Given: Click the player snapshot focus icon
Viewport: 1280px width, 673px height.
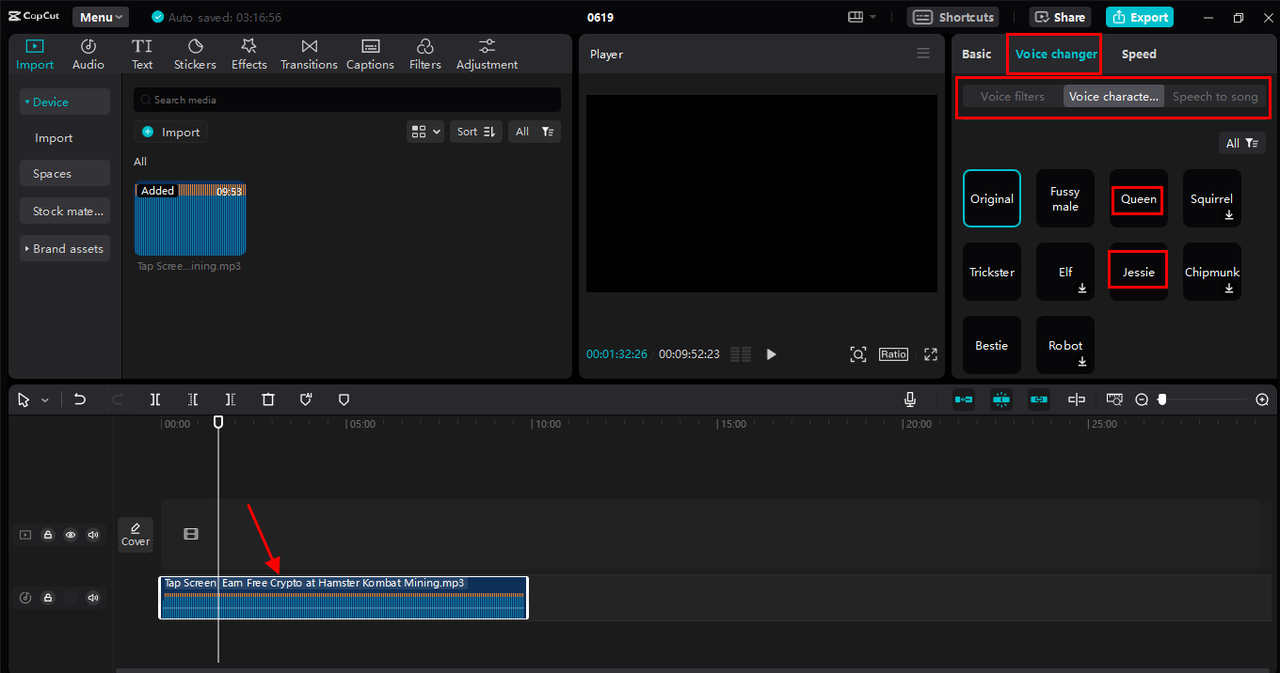Looking at the screenshot, I should (858, 354).
